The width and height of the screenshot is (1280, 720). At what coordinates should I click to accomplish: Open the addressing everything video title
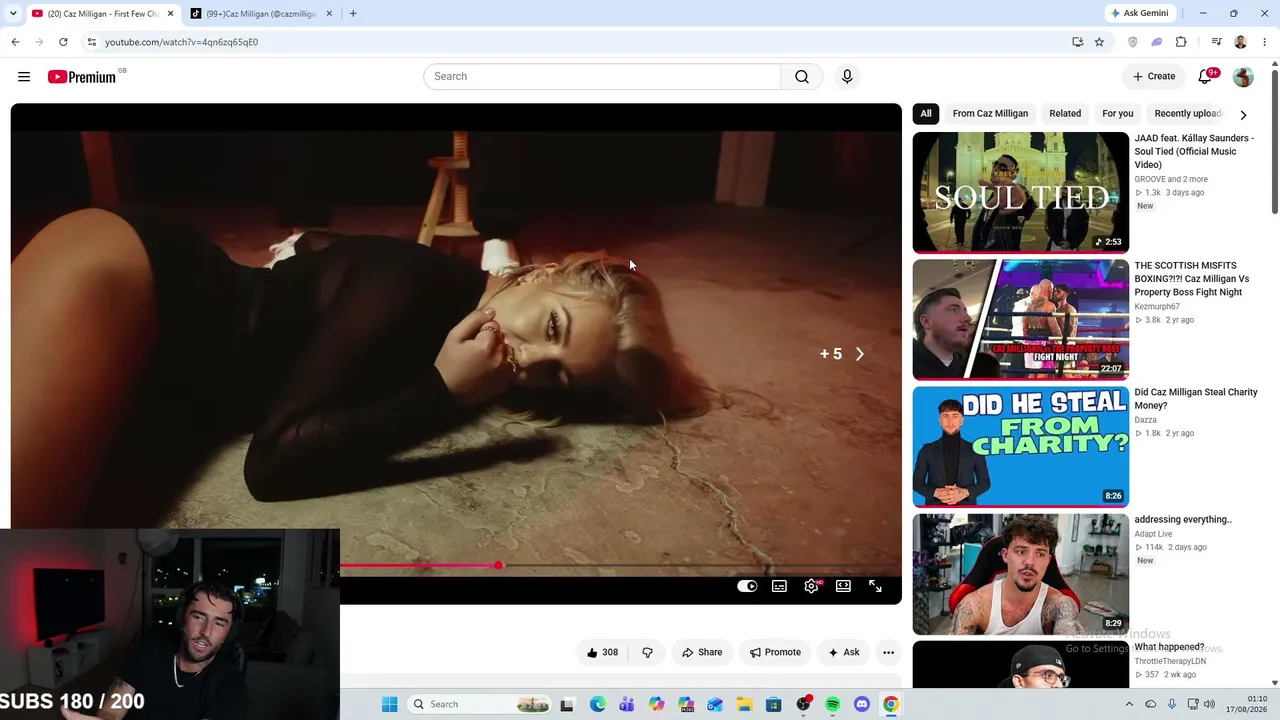click(1183, 520)
